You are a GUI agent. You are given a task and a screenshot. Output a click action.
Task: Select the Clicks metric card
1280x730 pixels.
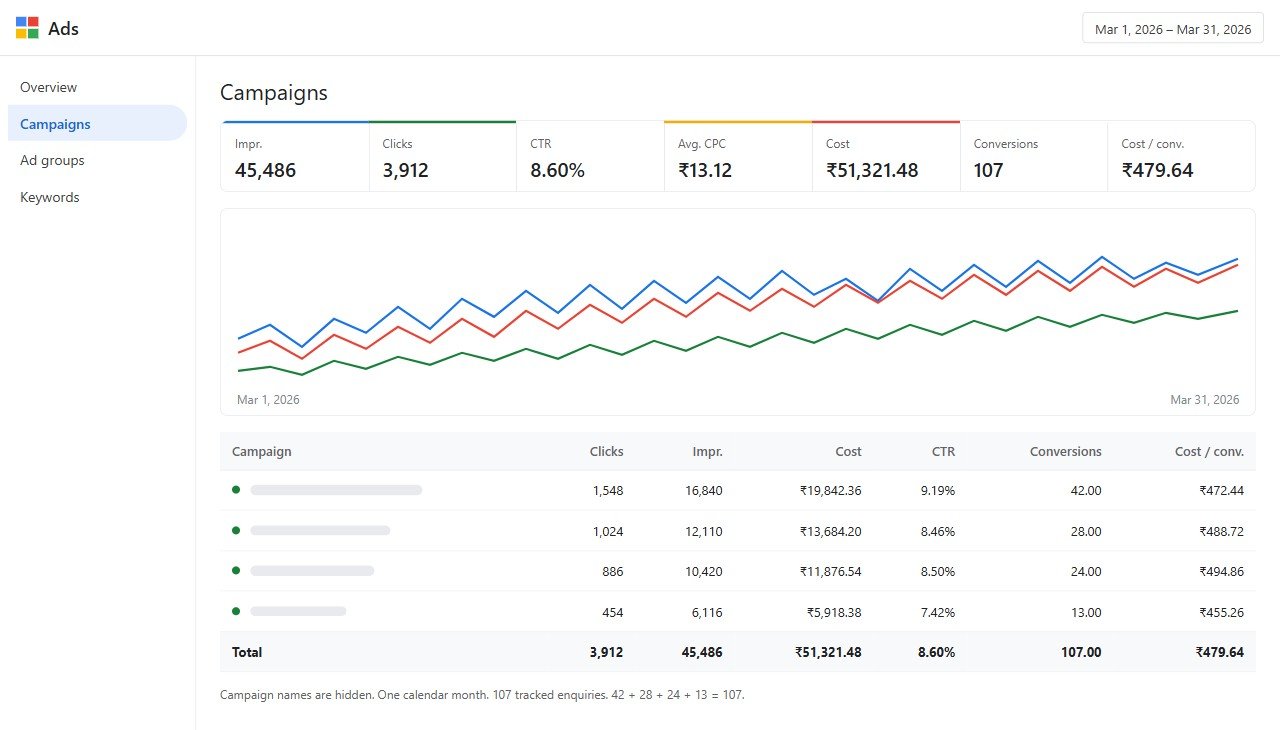(x=443, y=156)
